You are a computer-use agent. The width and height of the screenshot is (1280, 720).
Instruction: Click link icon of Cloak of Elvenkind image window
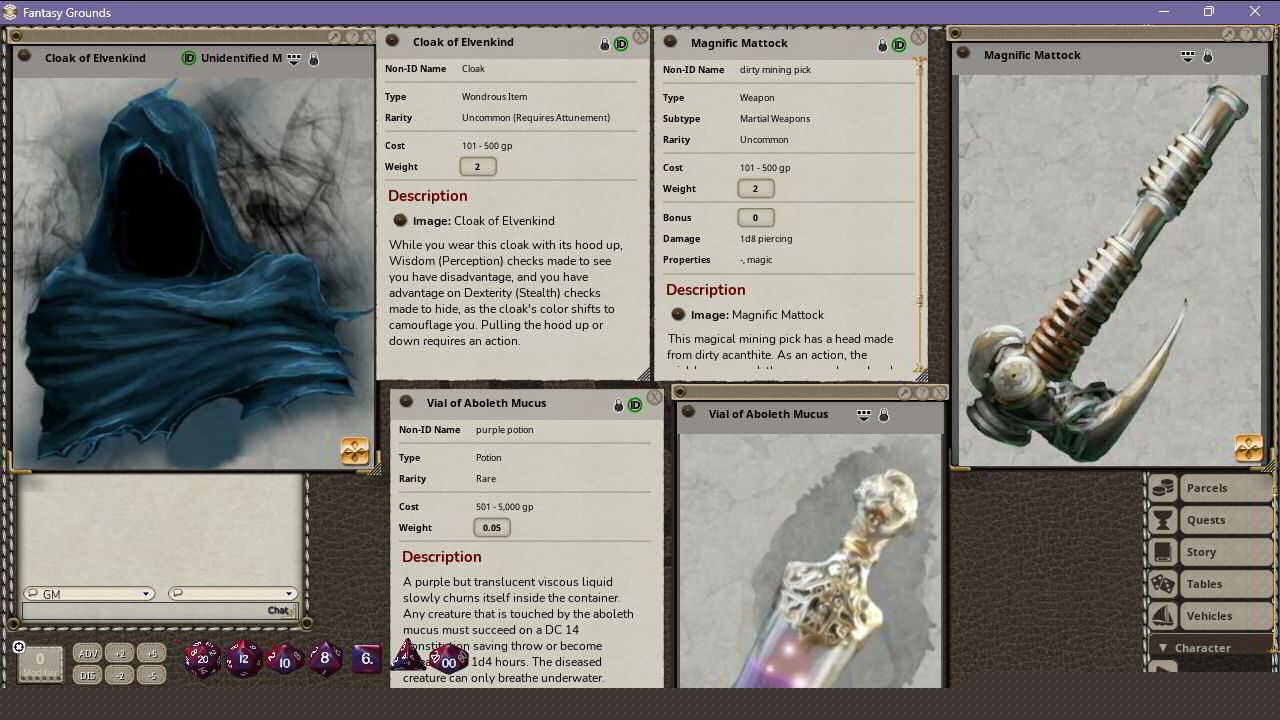[25, 57]
